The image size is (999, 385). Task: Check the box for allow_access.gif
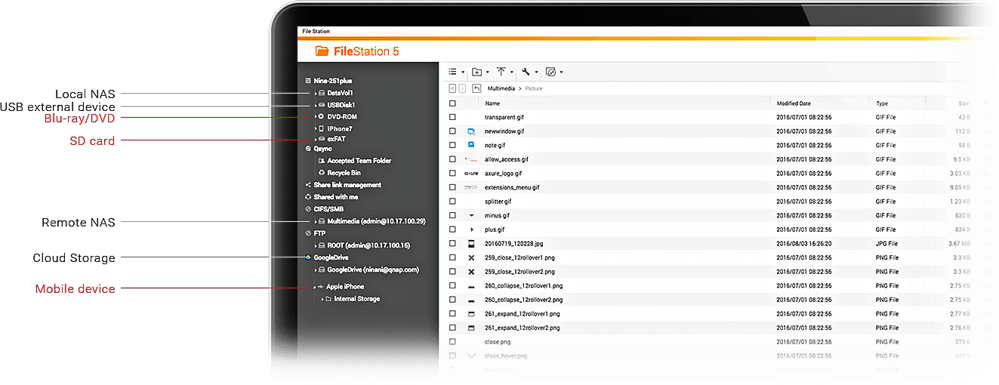(x=452, y=159)
